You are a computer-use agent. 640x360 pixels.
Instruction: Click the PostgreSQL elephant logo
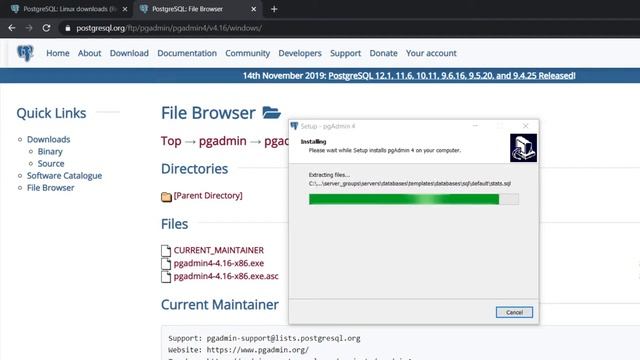[25, 53]
